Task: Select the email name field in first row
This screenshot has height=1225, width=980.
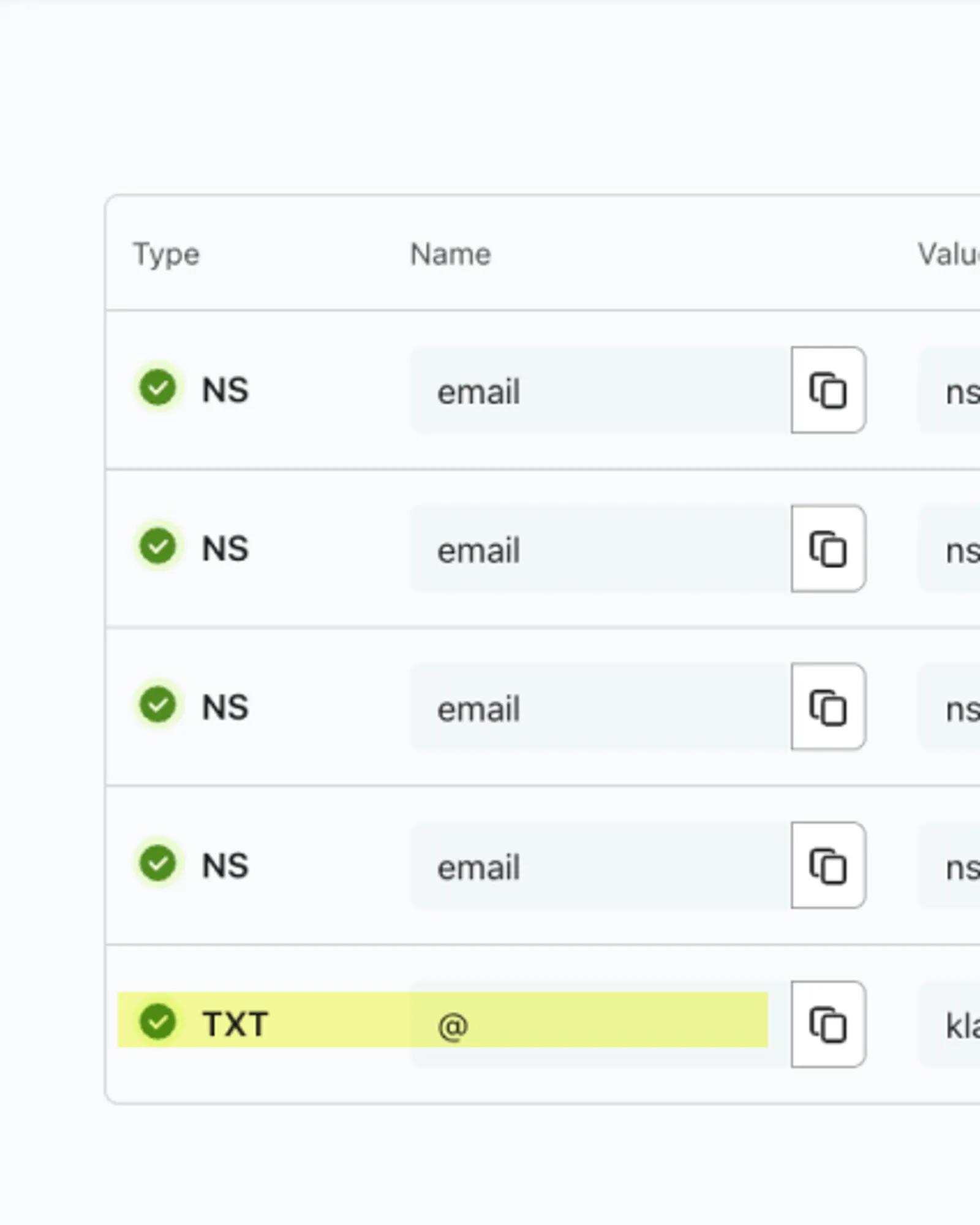Action: (x=600, y=390)
